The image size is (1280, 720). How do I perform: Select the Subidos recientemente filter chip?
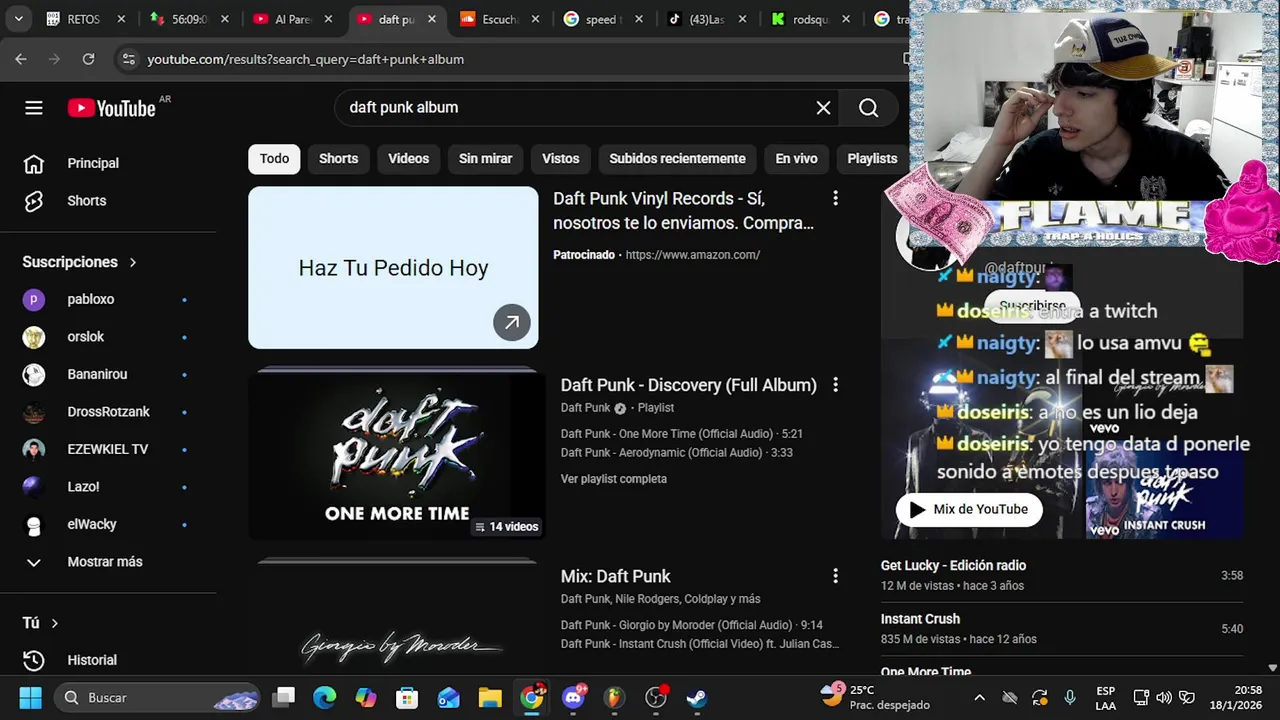pyautogui.click(x=677, y=159)
